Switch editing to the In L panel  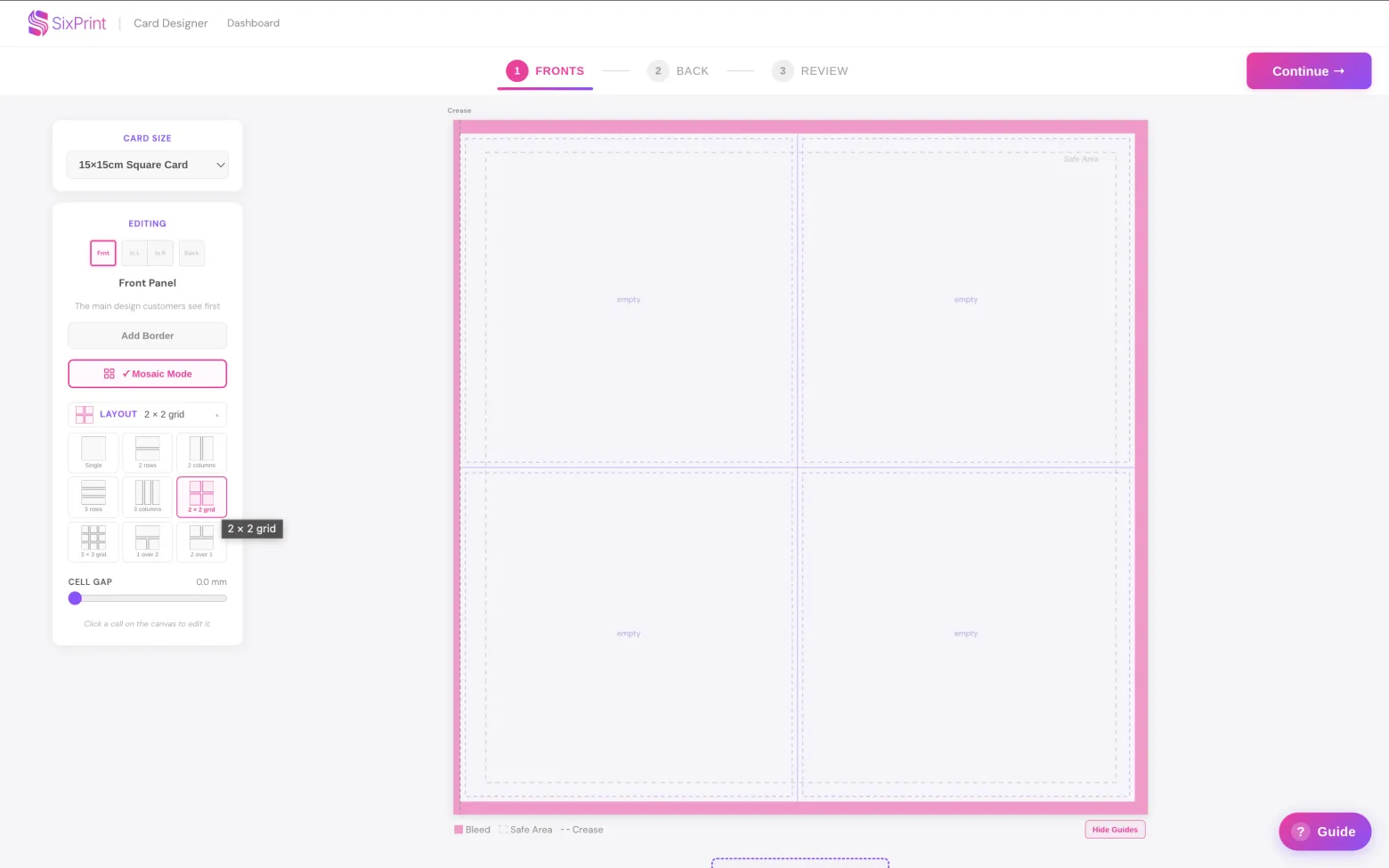point(134,253)
